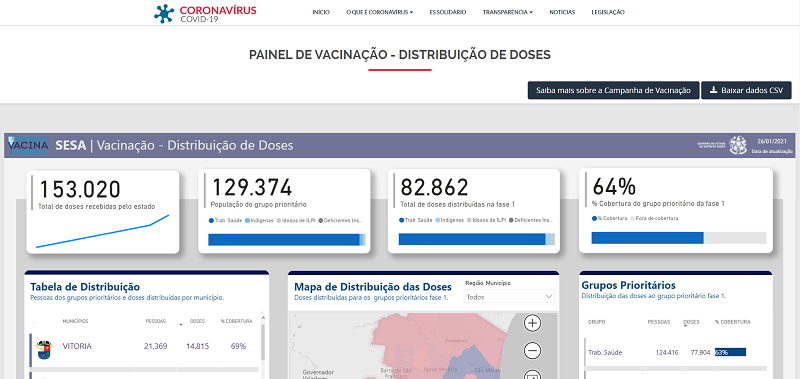Click Idosos de ILPI legend in População card
800x379 pixels.
pyautogui.click(x=295, y=220)
